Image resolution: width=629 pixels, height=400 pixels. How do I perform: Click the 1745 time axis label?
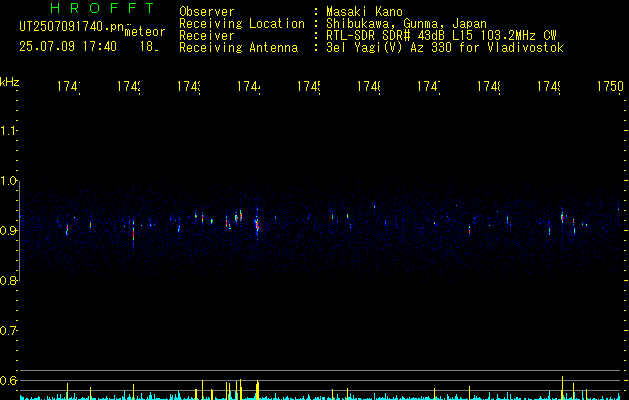pos(309,87)
